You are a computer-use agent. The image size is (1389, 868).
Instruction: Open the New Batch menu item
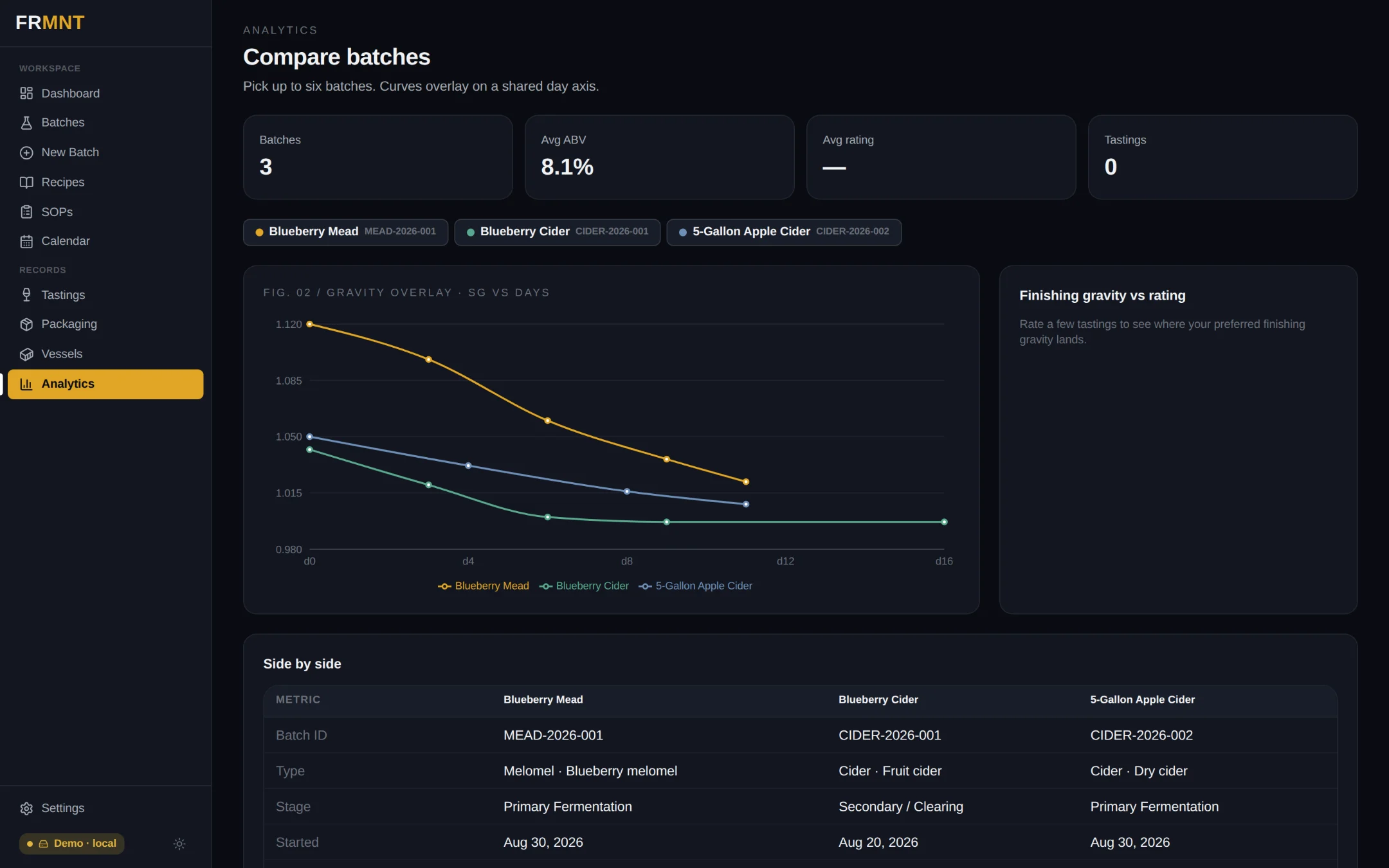(x=105, y=152)
